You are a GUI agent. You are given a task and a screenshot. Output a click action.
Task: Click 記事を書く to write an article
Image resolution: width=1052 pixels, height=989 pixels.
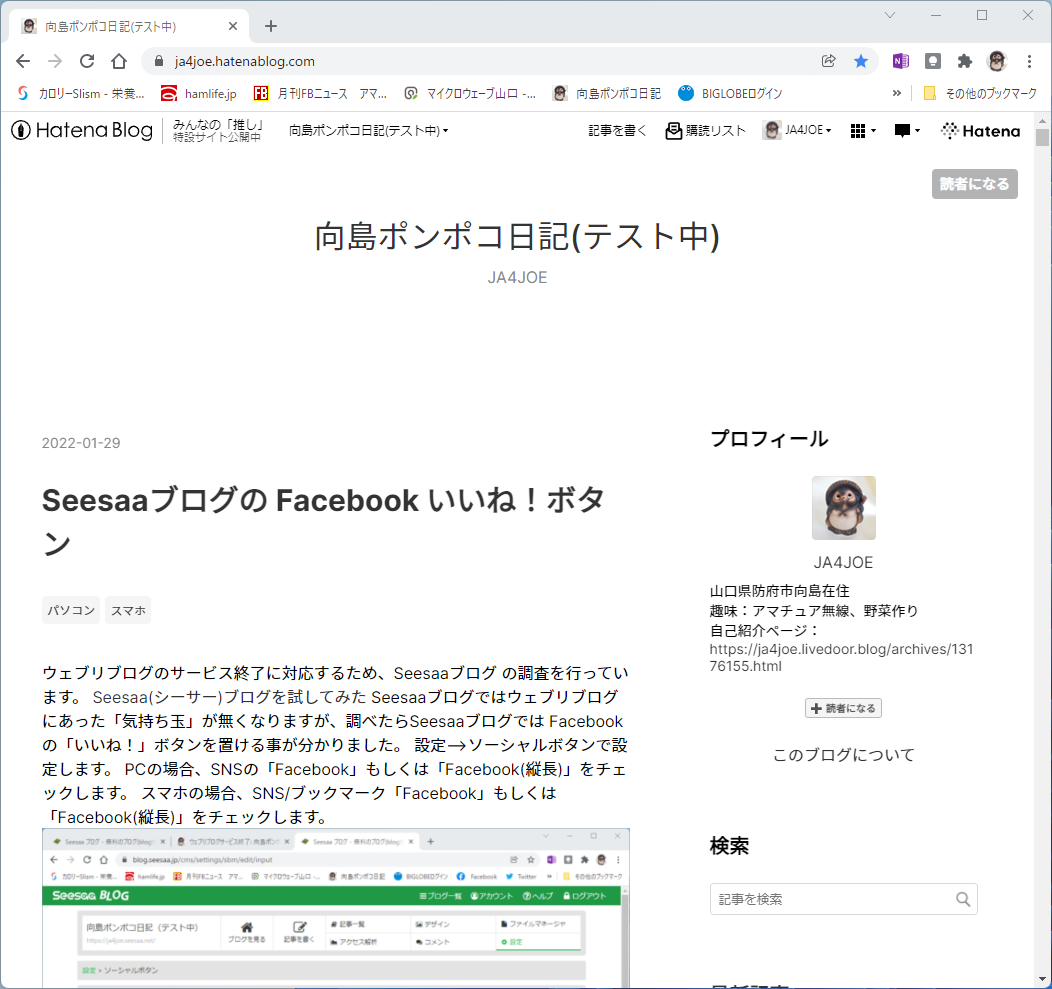(617, 130)
